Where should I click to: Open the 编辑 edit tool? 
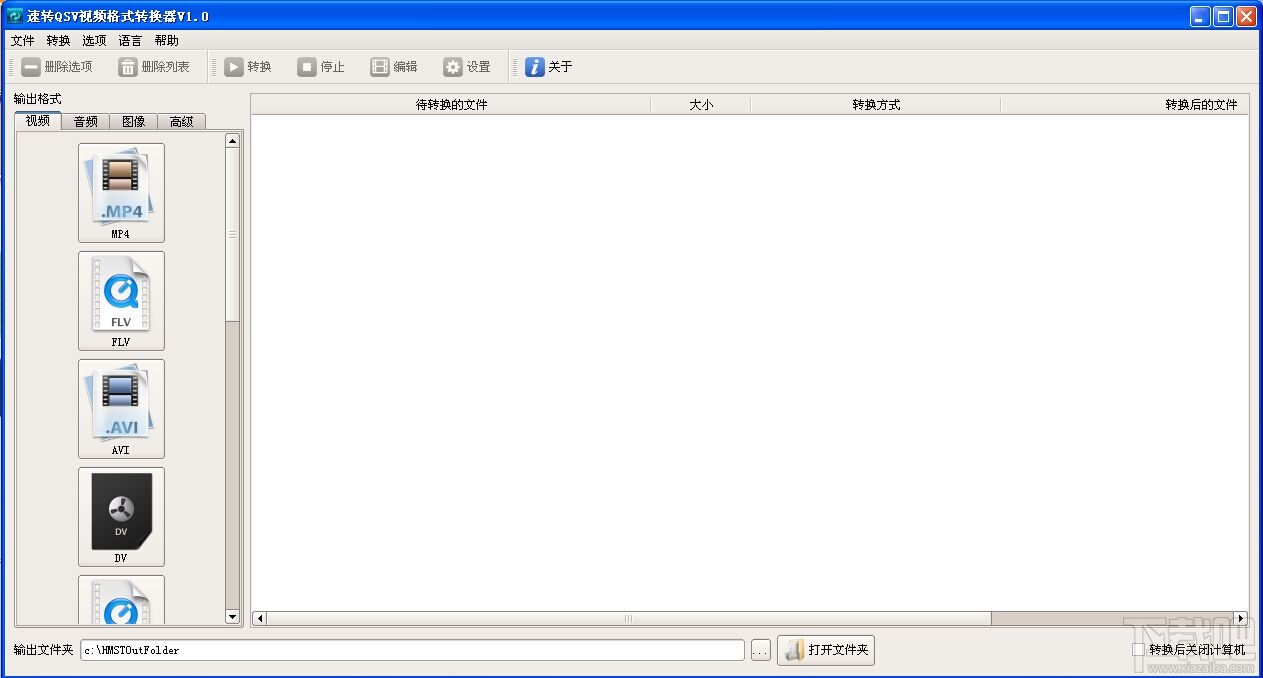pyautogui.click(x=380, y=67)
